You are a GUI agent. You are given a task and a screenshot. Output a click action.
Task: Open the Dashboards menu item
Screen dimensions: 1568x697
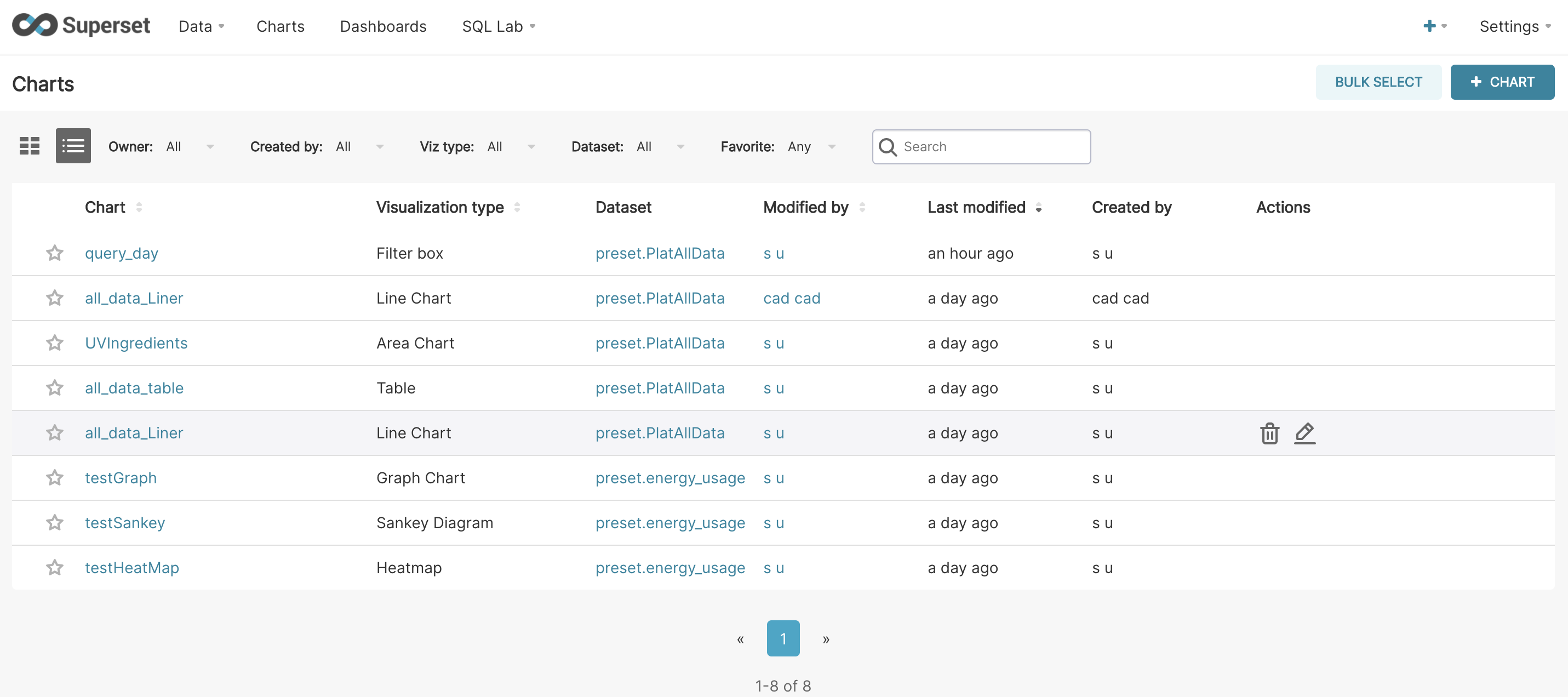[383, 26]
